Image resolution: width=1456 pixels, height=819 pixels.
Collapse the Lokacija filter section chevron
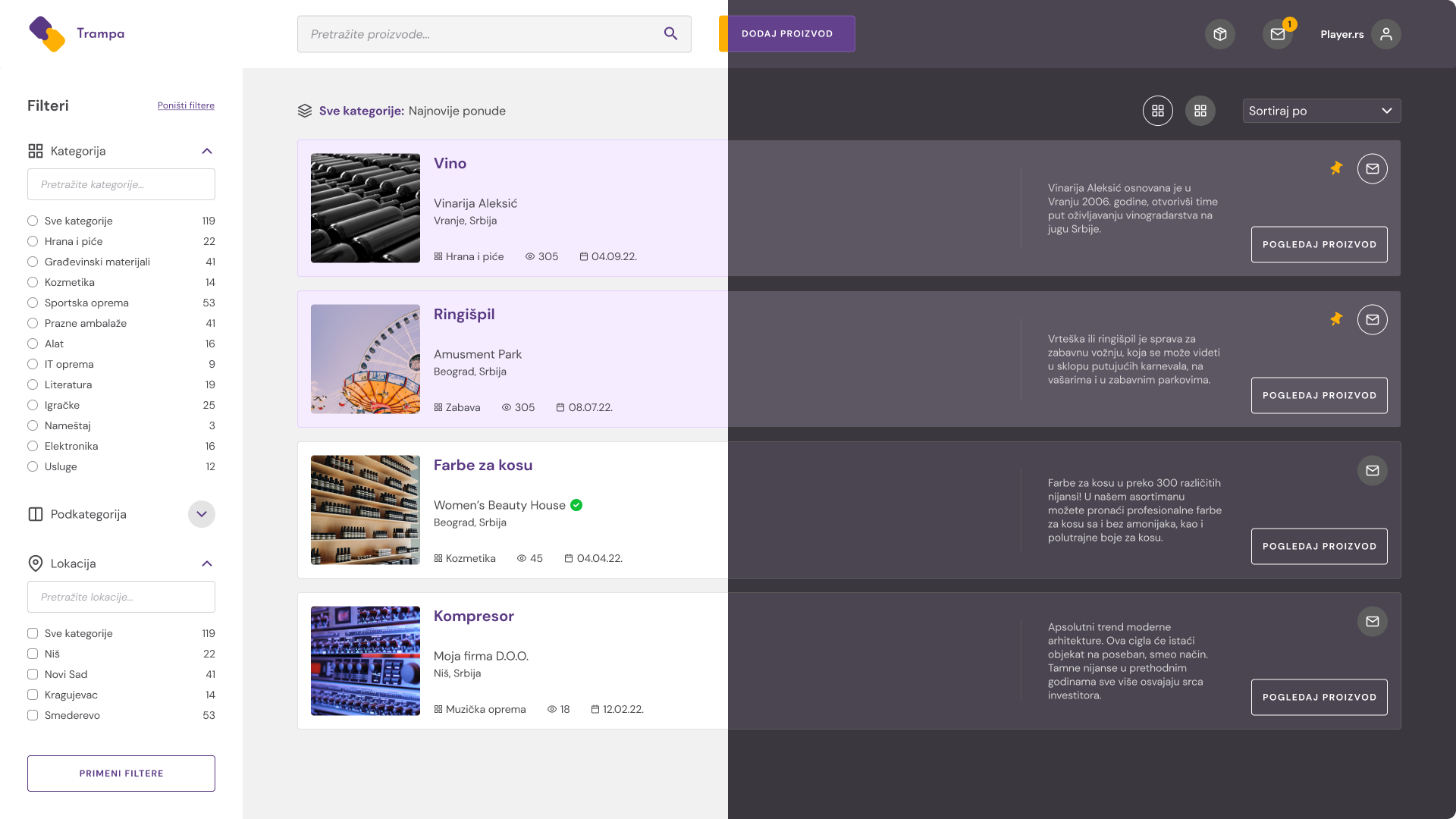[x=207, y=563]
